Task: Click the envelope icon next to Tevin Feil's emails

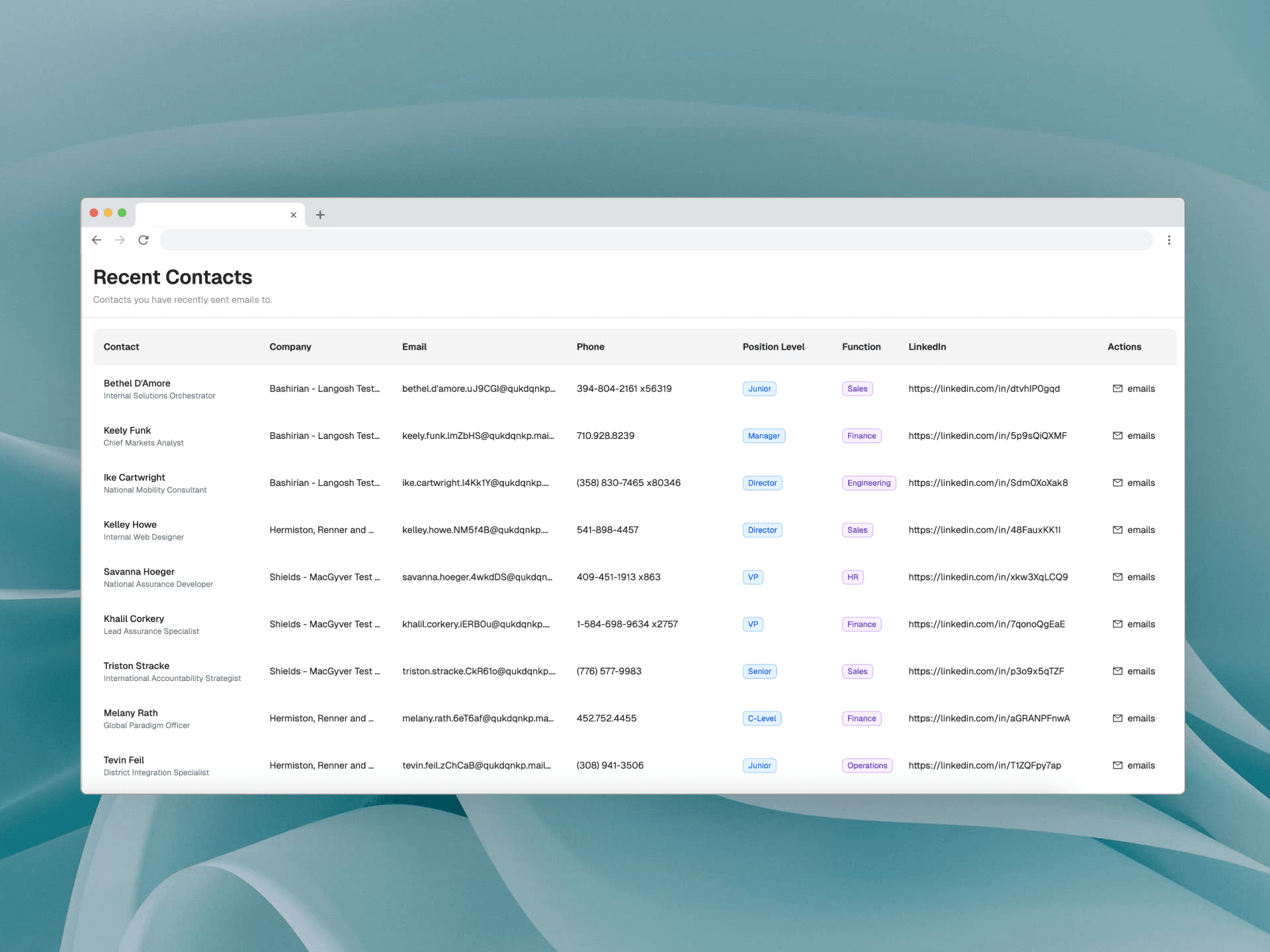Action: [x=1117, y=765]
